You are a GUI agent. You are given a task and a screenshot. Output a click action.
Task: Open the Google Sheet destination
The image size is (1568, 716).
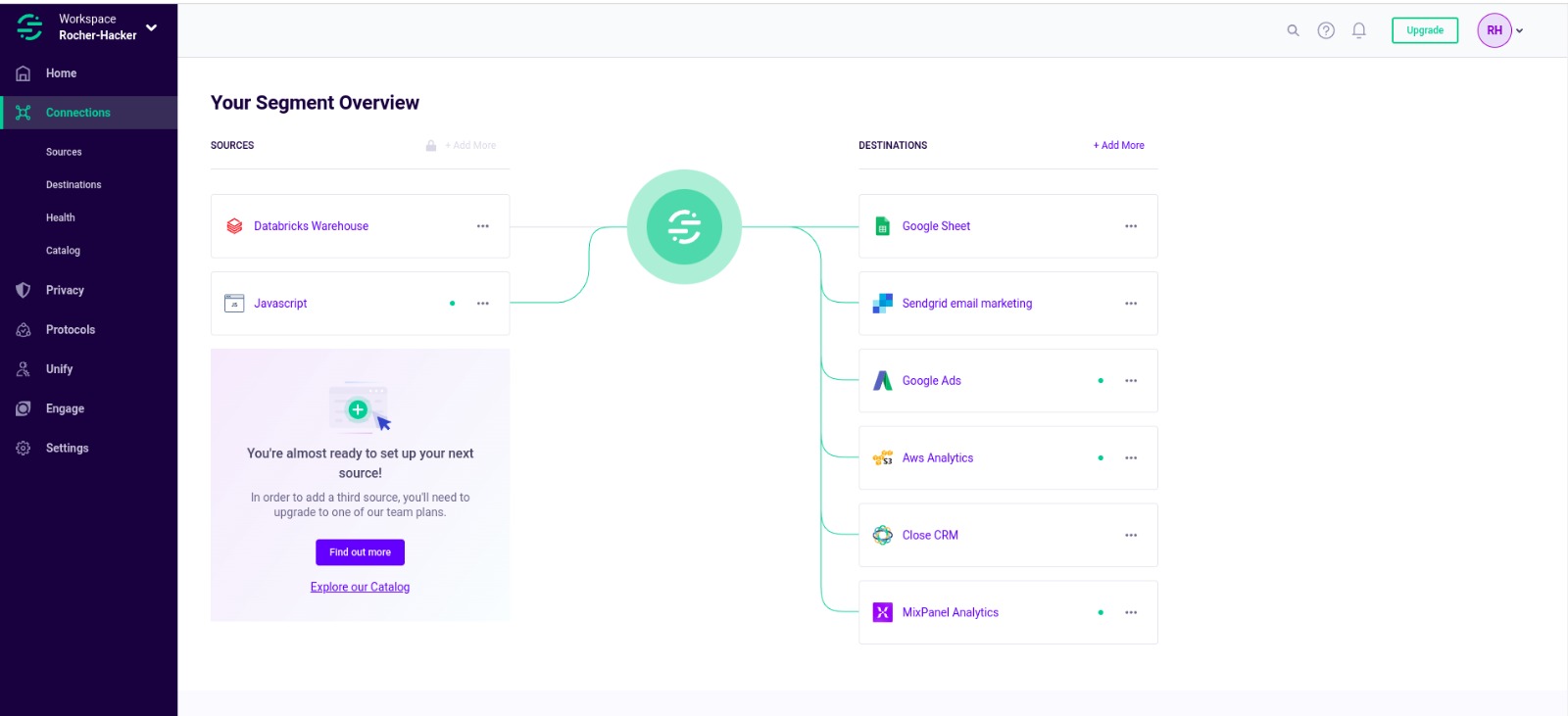[x=936, y=226]
